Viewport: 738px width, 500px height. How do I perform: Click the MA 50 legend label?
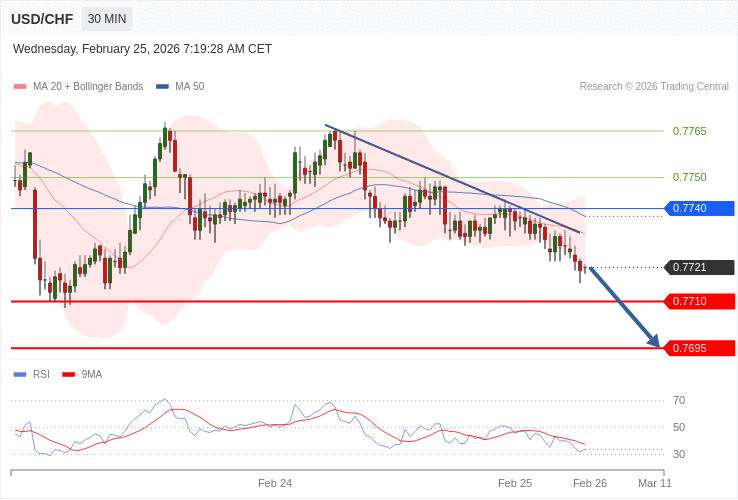coord(190,87)
